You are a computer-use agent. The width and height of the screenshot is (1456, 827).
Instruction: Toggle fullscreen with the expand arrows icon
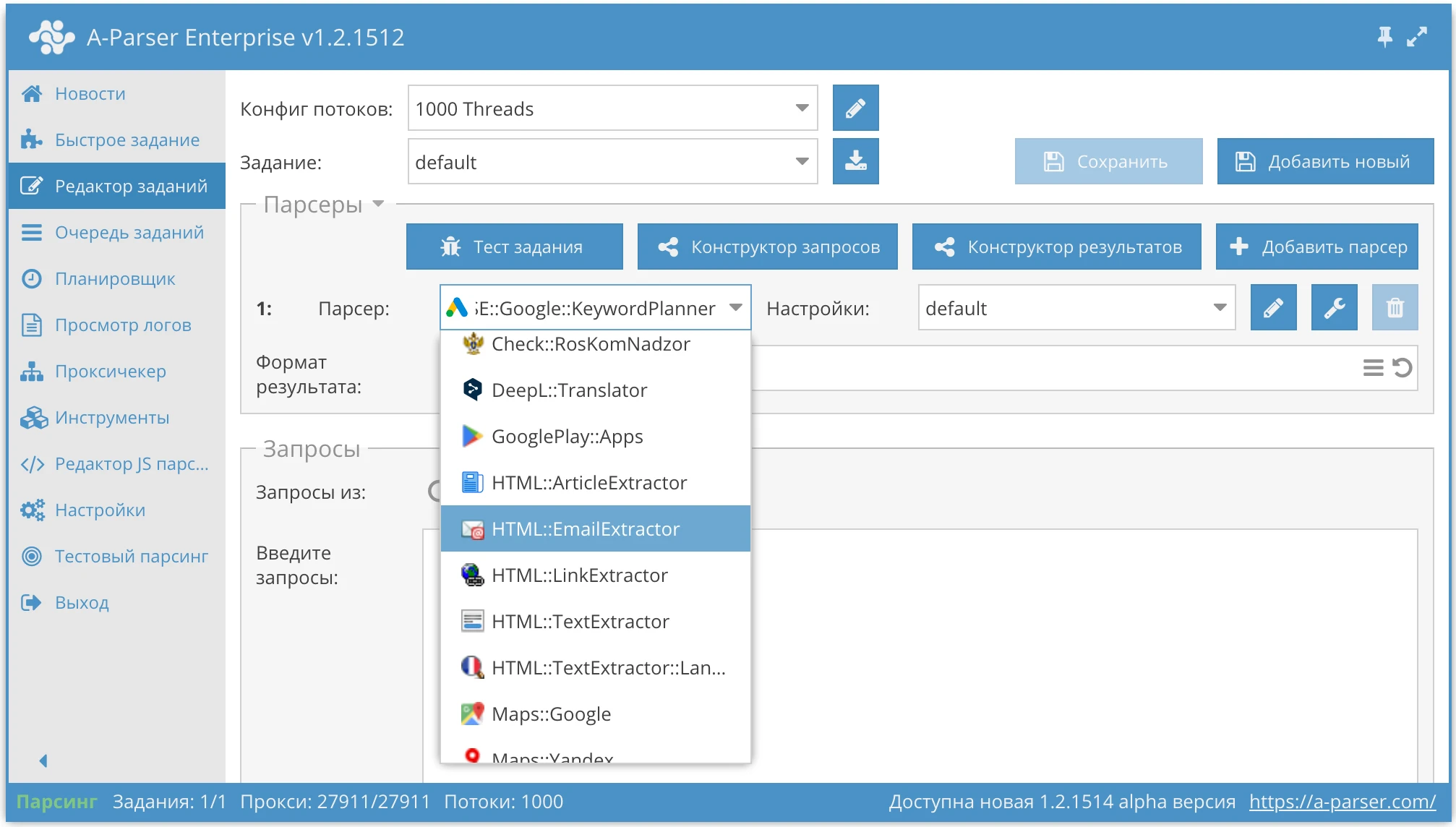tap(1417, 36)
